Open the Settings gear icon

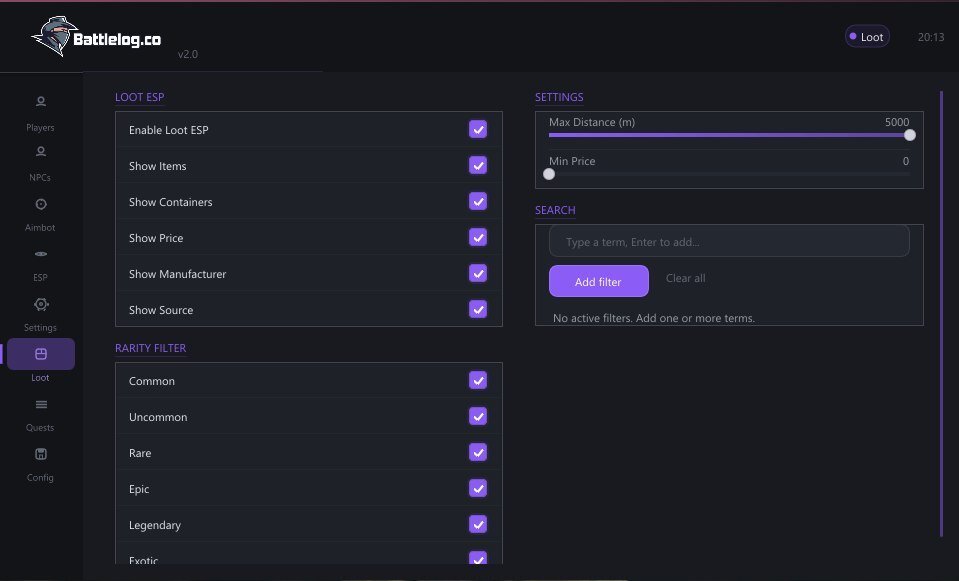pos(41,304)
